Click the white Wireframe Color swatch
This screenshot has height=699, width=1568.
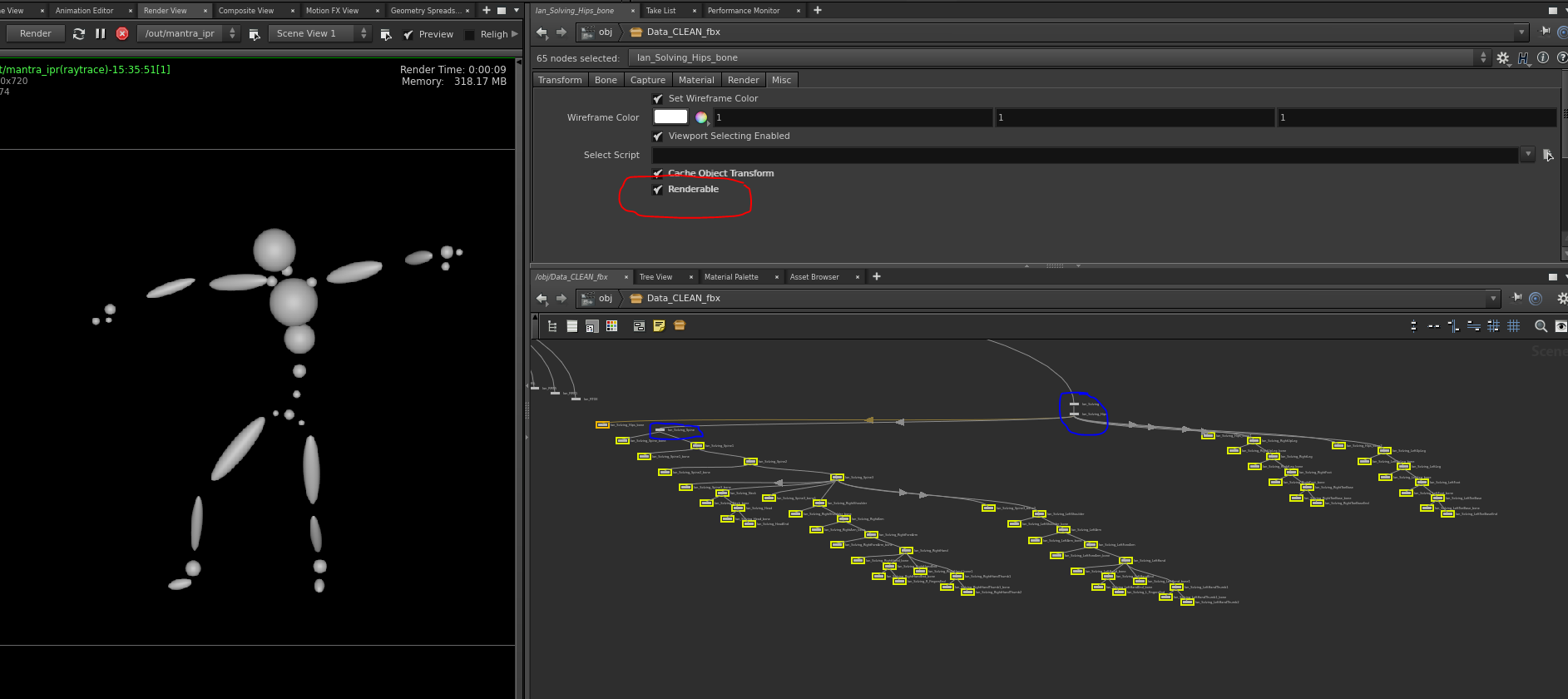click(x=670, y=117)
